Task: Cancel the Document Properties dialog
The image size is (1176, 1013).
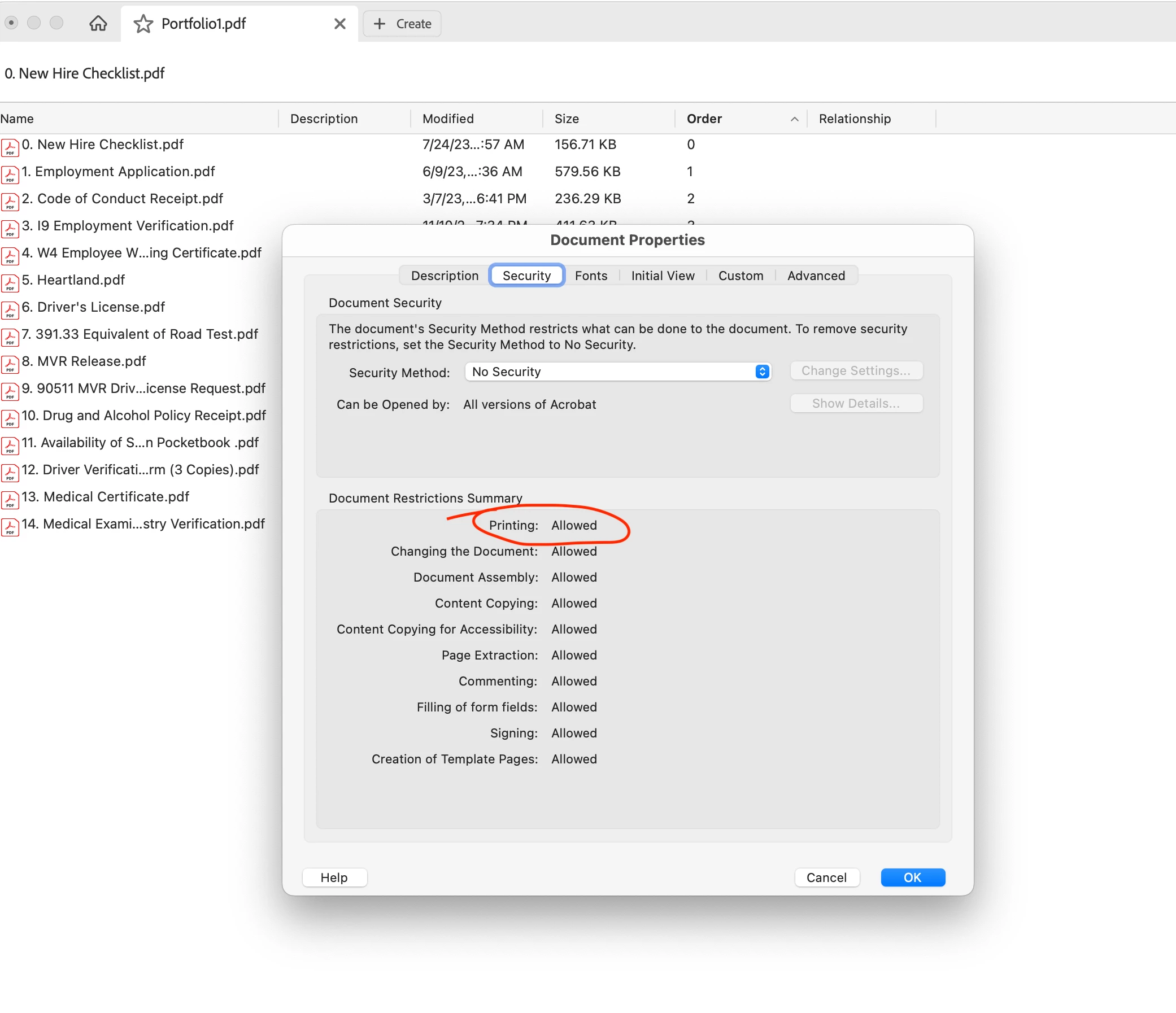Action: [826, 877]
